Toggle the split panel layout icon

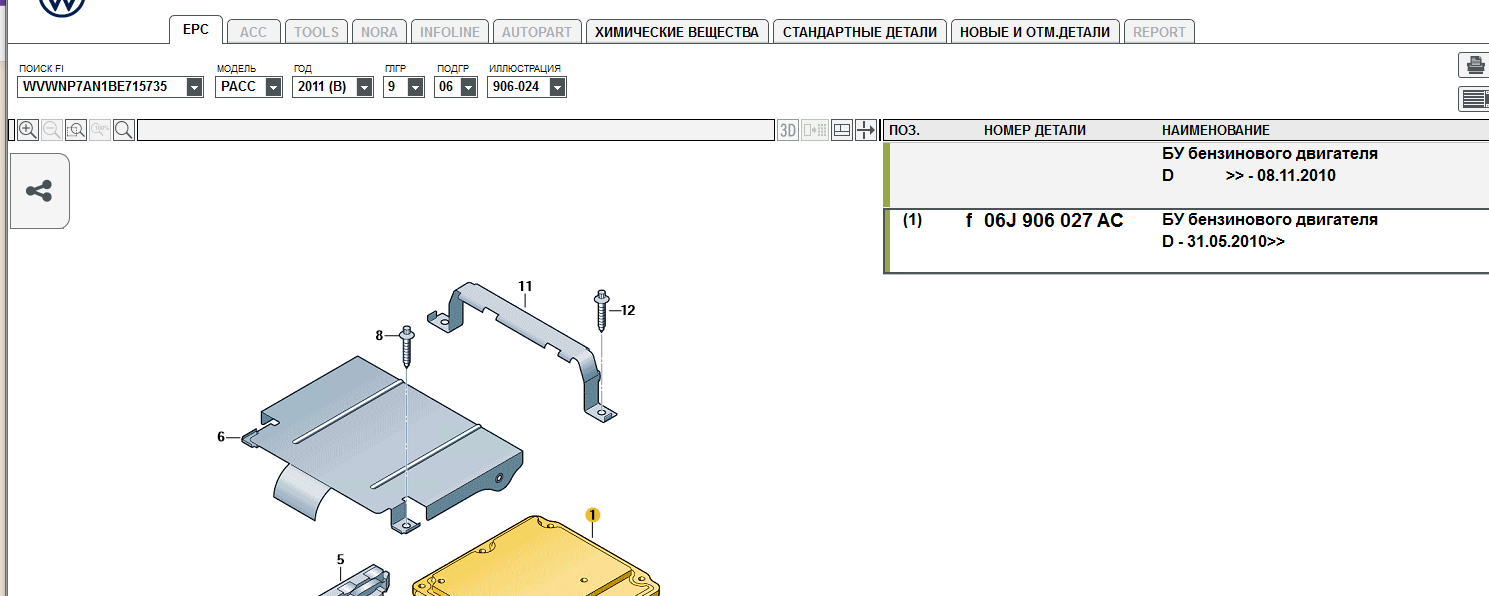pos(842,130)
